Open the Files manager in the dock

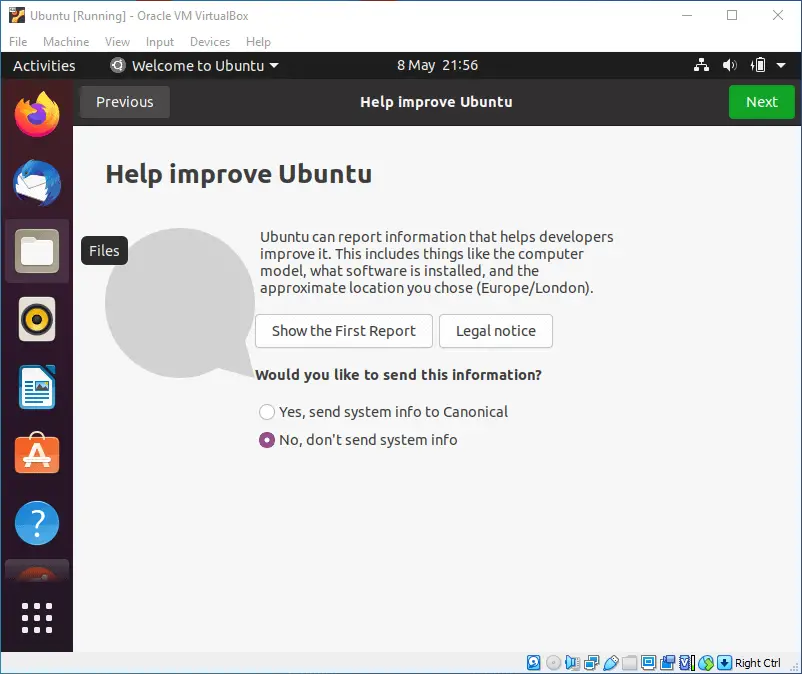37,251
